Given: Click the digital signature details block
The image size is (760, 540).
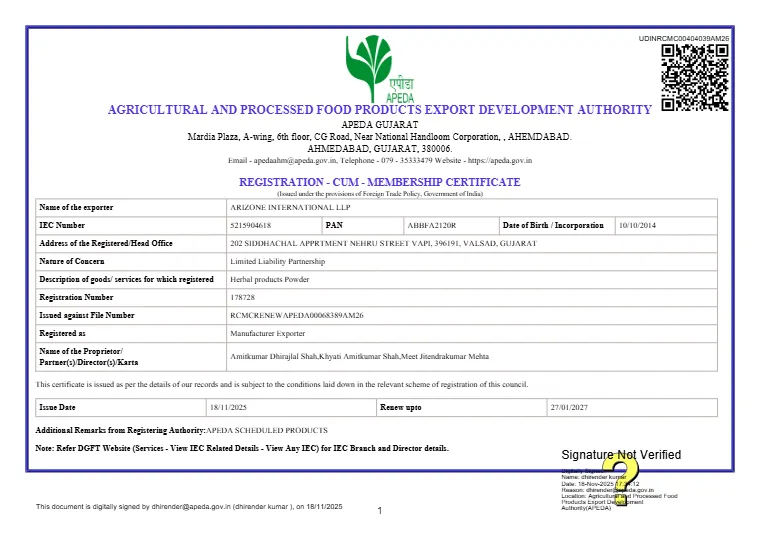Looking at the screenshot, I should [x=619, y=490].
